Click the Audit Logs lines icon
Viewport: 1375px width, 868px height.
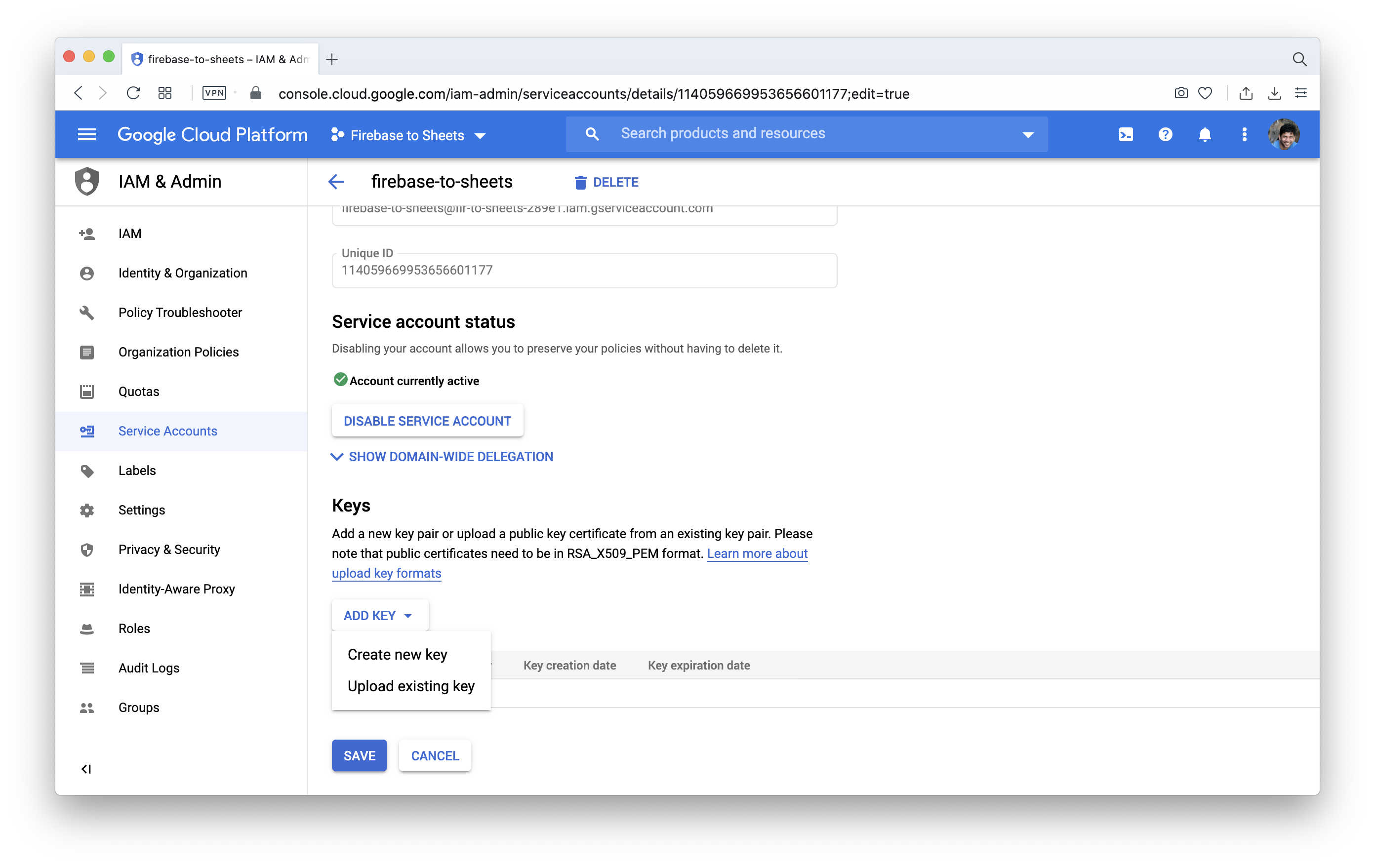point(87,668)
